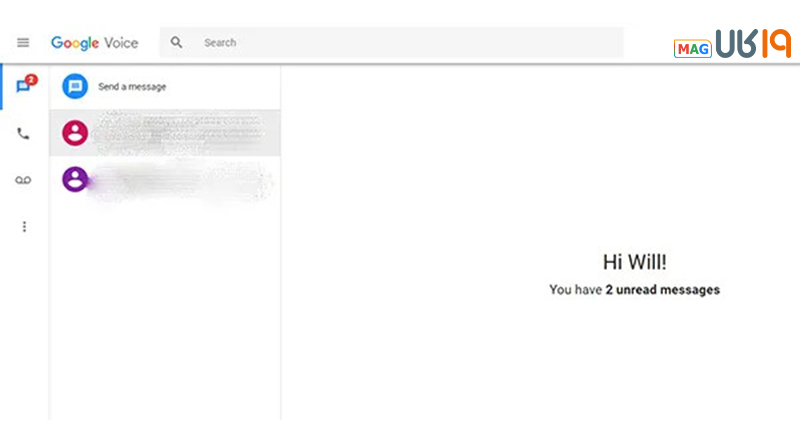Open the hamburger main menu
The height and width of the screenshot is (444, 800).
[23, 43]
